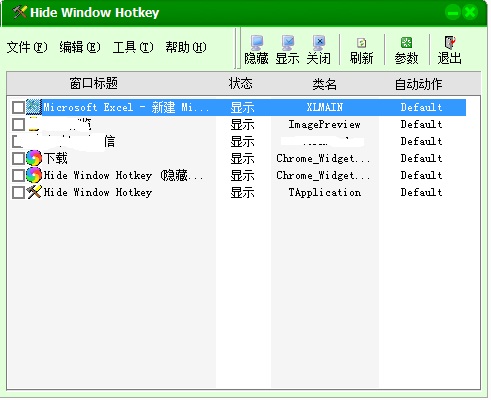491x400 pixels.
Task: Tick the checkbox for the ImagePreview row
Action: click(18, 125)
